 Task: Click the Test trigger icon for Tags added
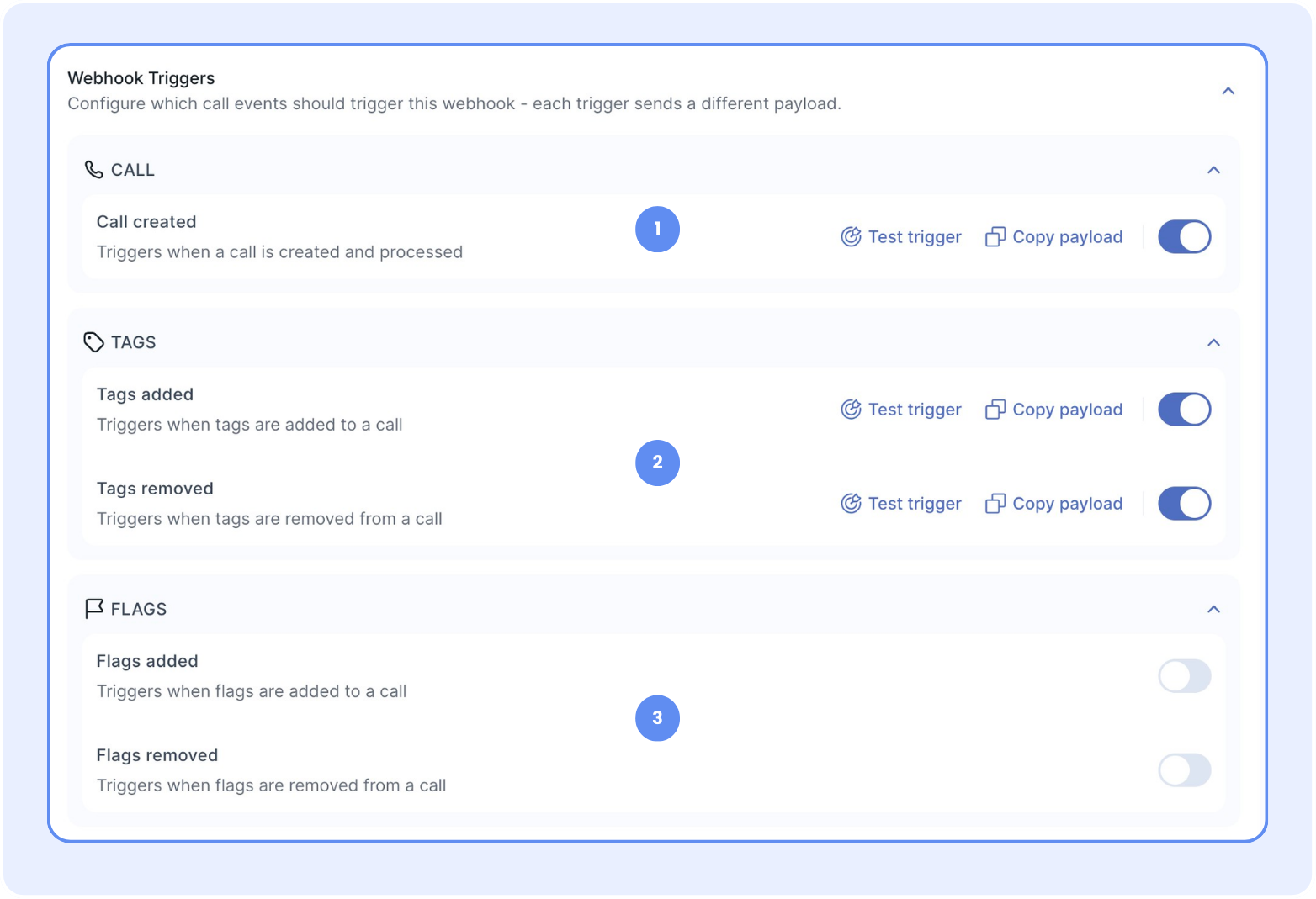(851, 410)
